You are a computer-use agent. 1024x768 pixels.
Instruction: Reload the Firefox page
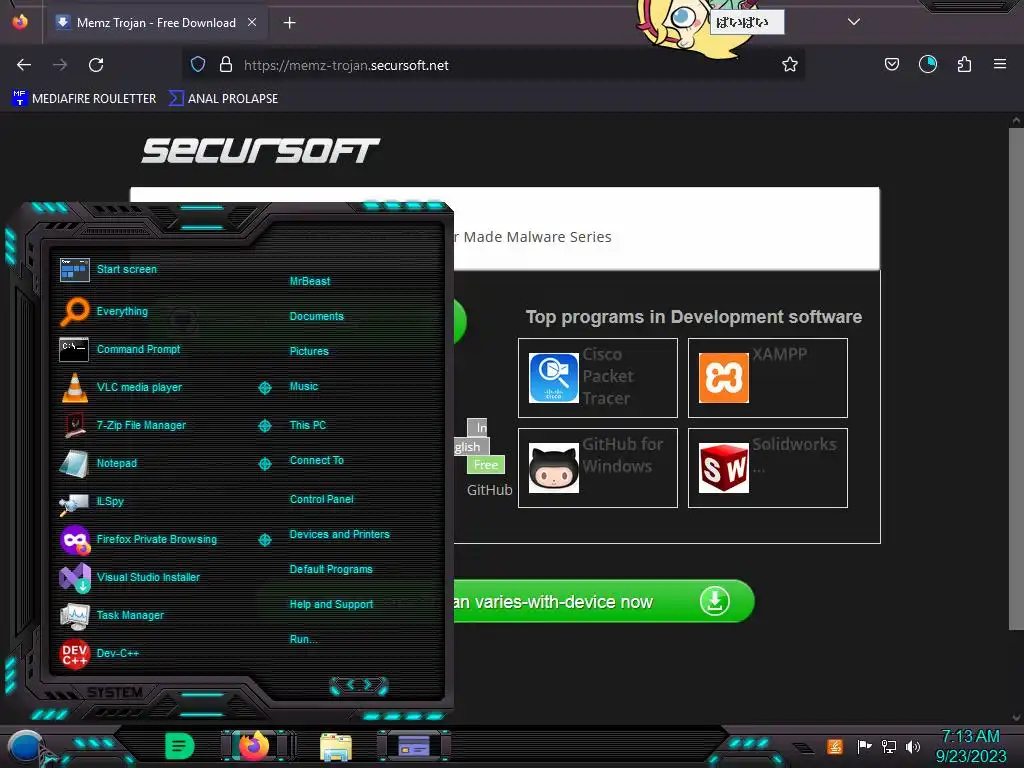(x=96, y=65)
